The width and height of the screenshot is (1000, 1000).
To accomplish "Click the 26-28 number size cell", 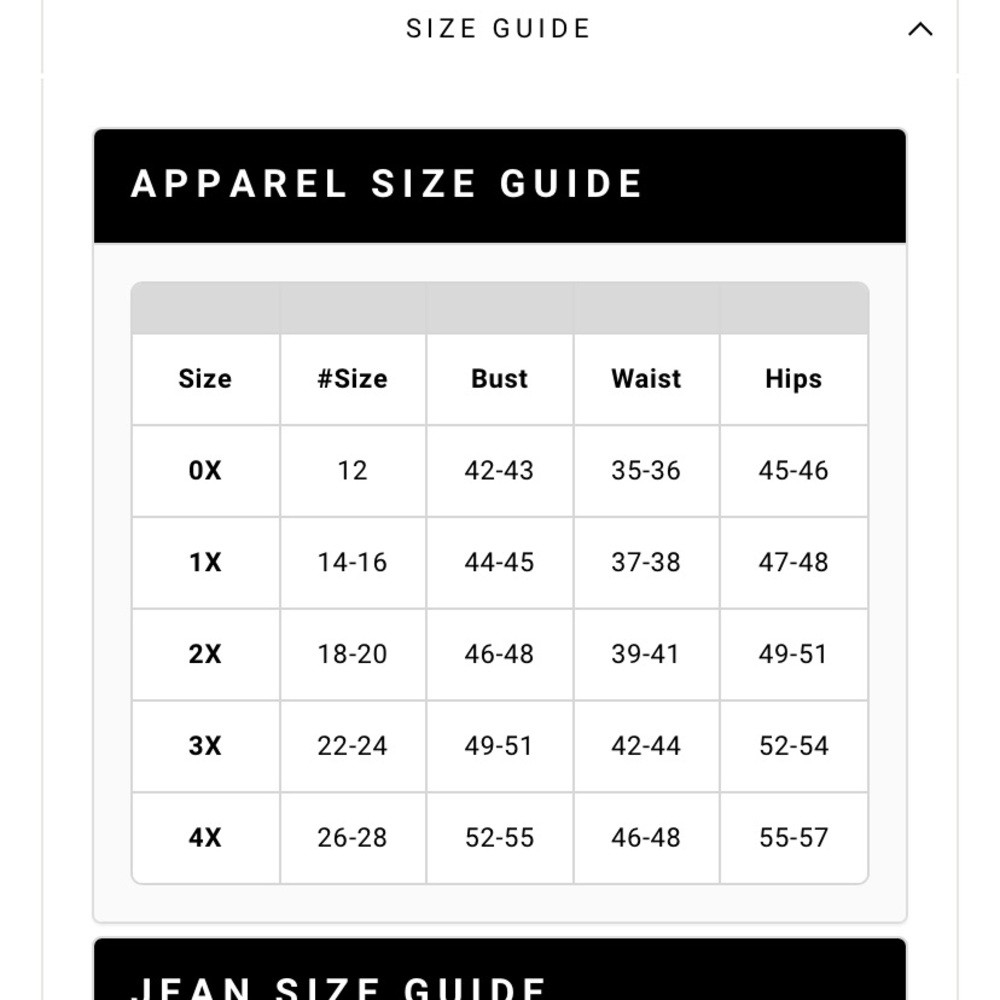I will (352, 838).
